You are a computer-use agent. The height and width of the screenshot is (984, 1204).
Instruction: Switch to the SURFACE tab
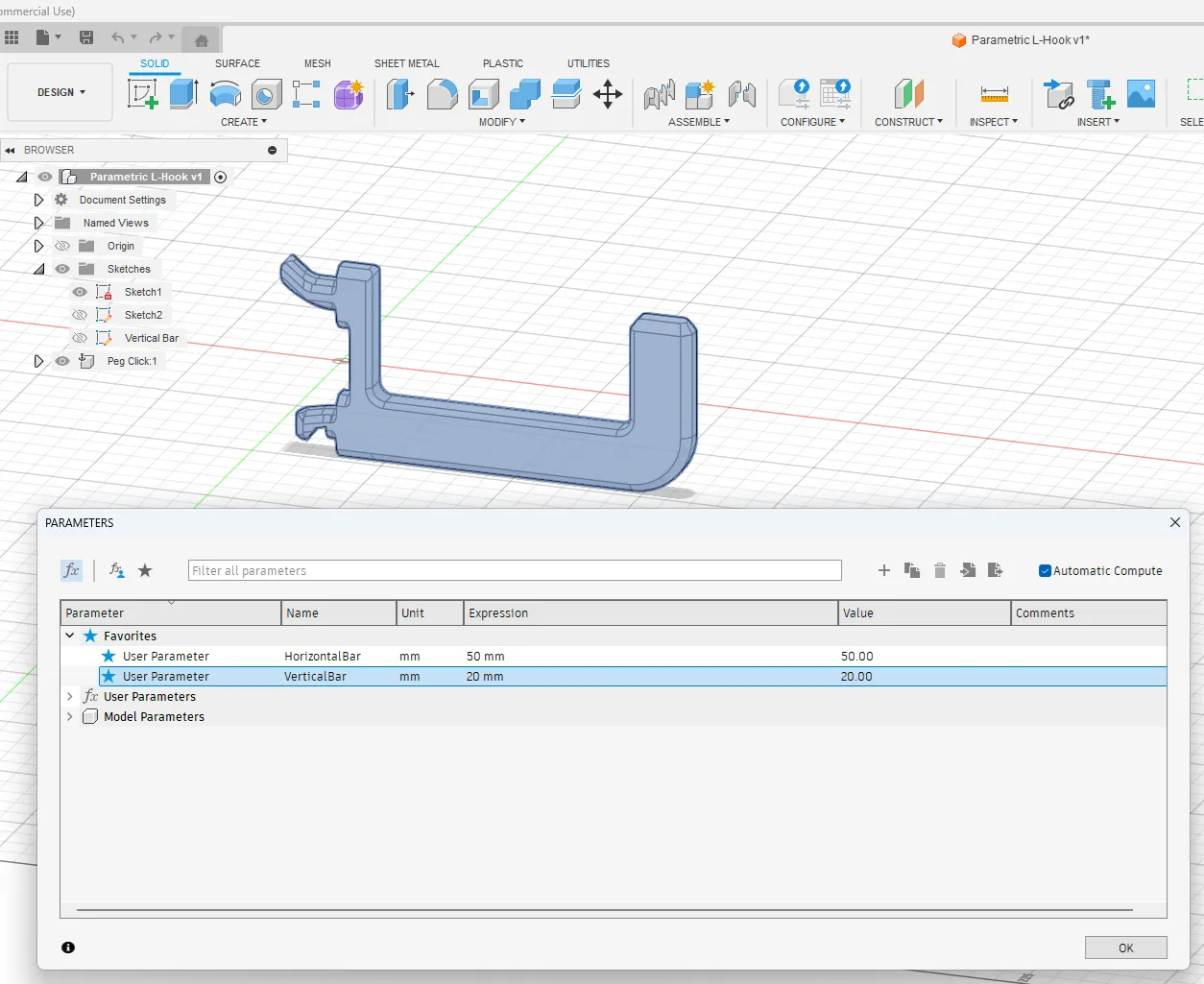click(237, 63)
